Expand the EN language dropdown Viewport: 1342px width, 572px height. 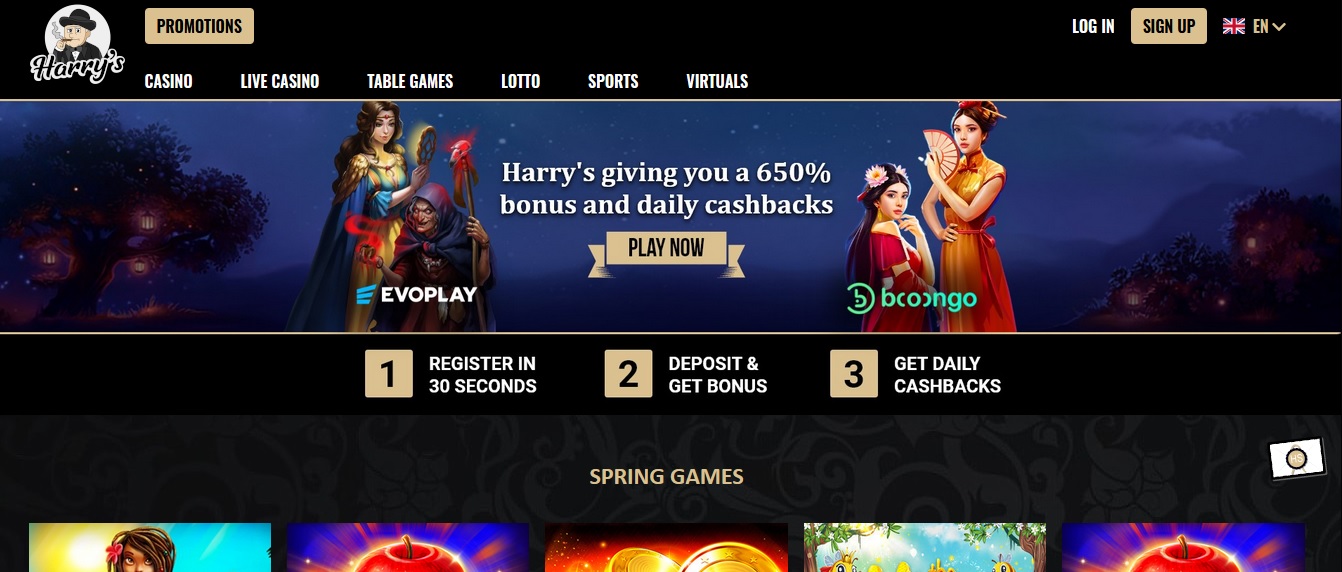[1269, 27]
